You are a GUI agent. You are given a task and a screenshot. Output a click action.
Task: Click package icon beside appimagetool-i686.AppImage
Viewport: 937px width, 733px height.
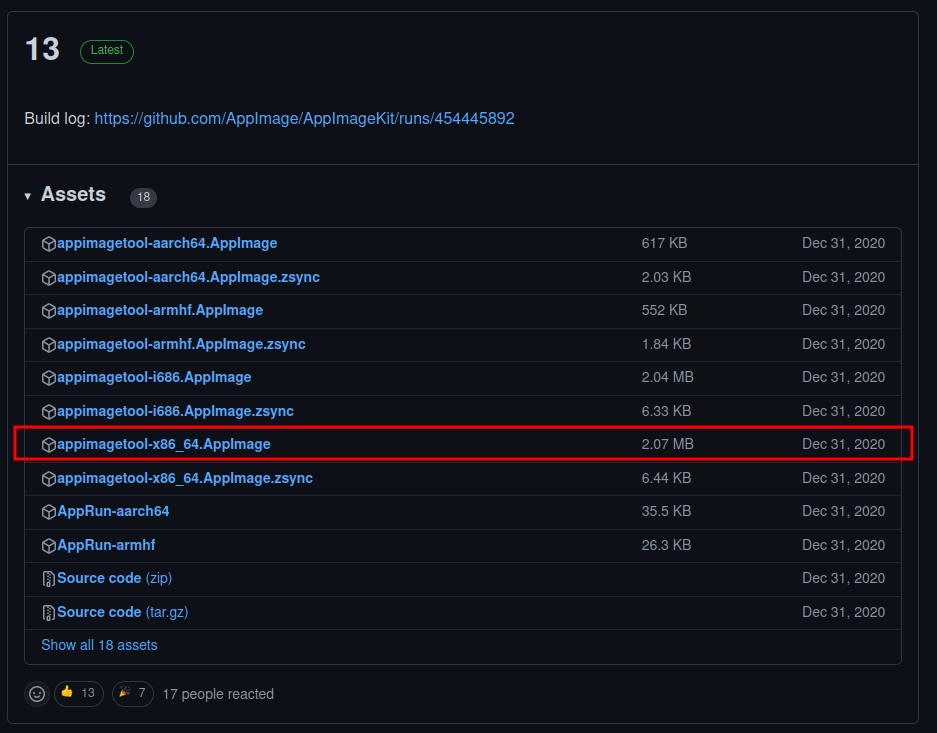click(x=49, y=378)
